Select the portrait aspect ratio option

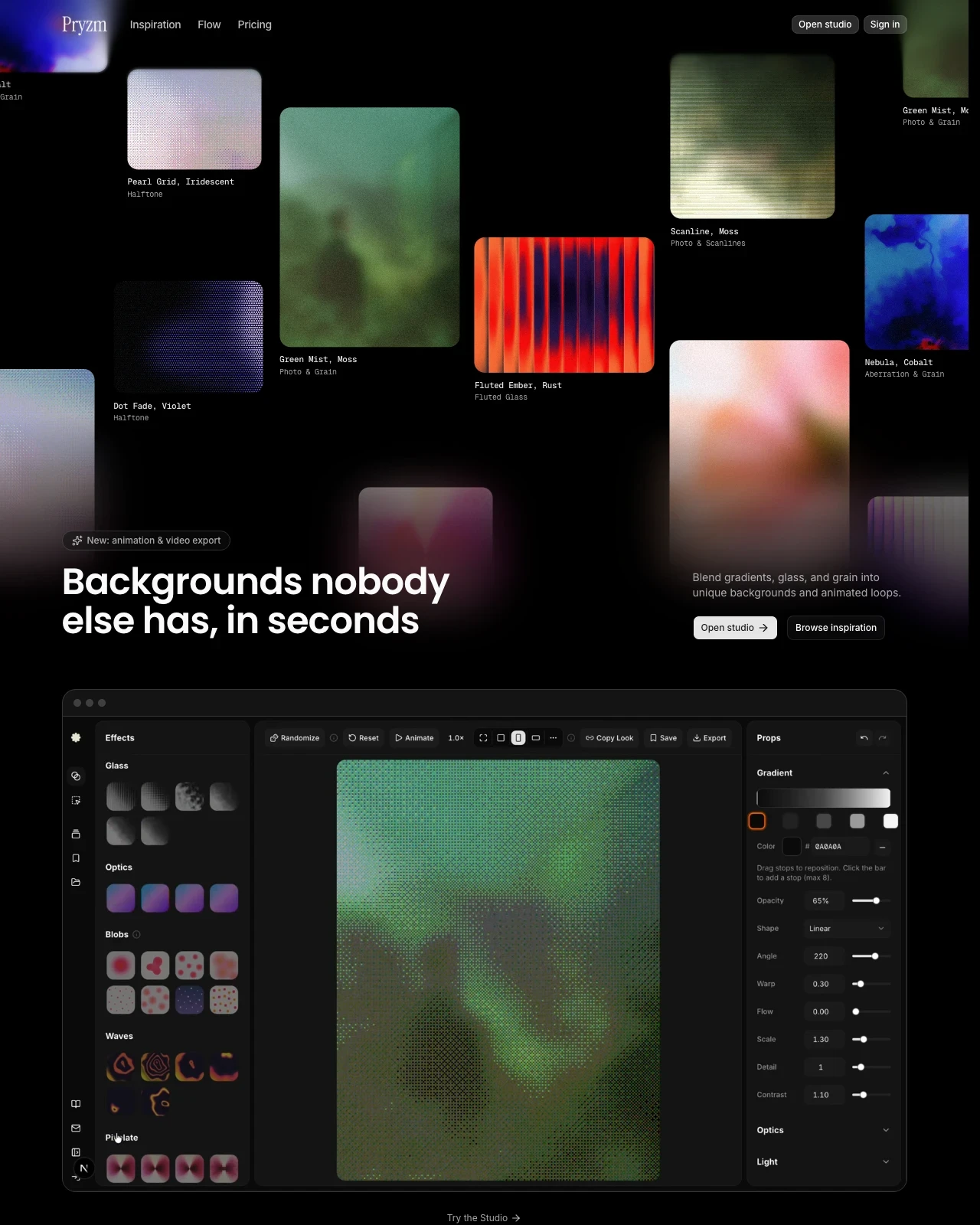518,738
